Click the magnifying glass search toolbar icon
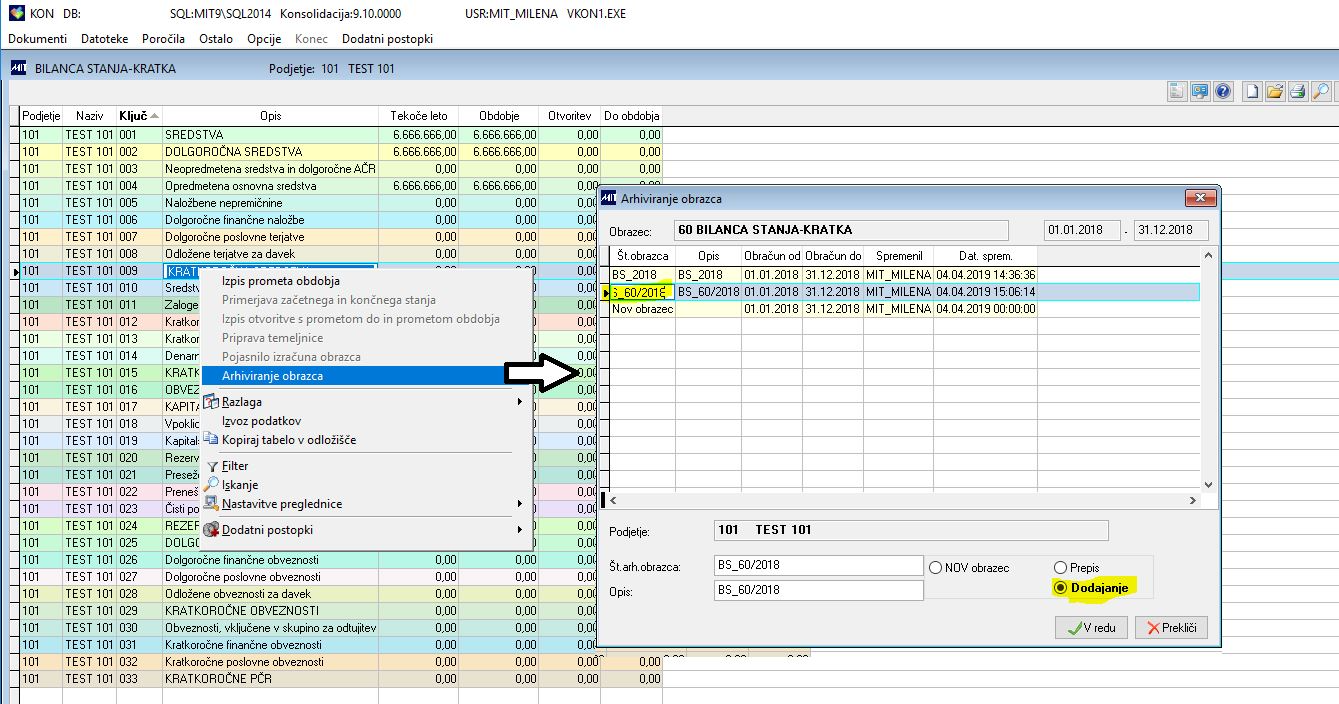1339x704 pixels. 1321,92
